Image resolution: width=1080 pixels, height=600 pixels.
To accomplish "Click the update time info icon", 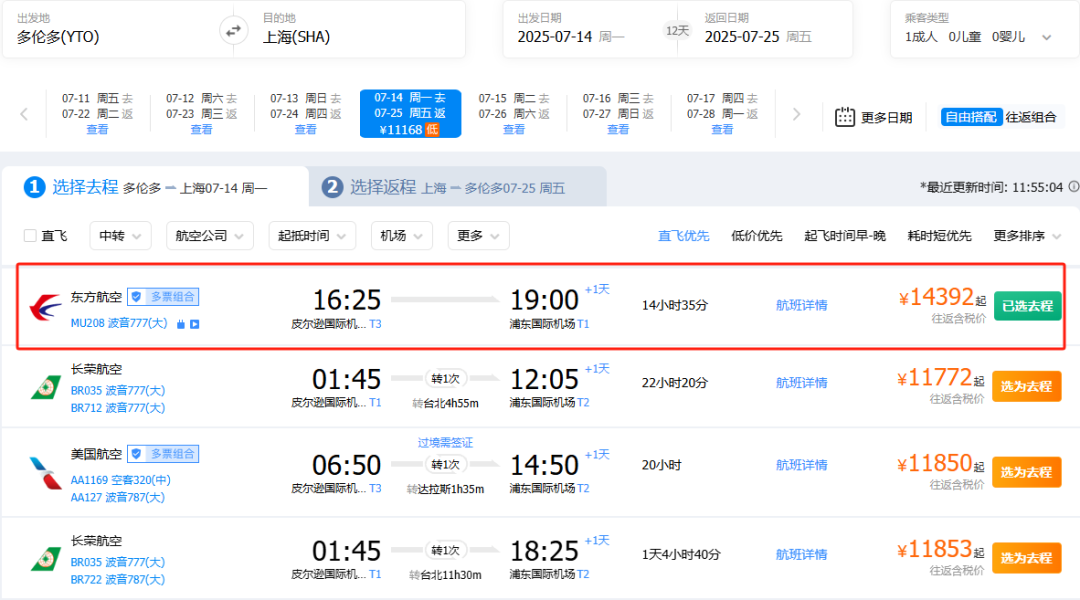I will click(x=1073, y=187).
